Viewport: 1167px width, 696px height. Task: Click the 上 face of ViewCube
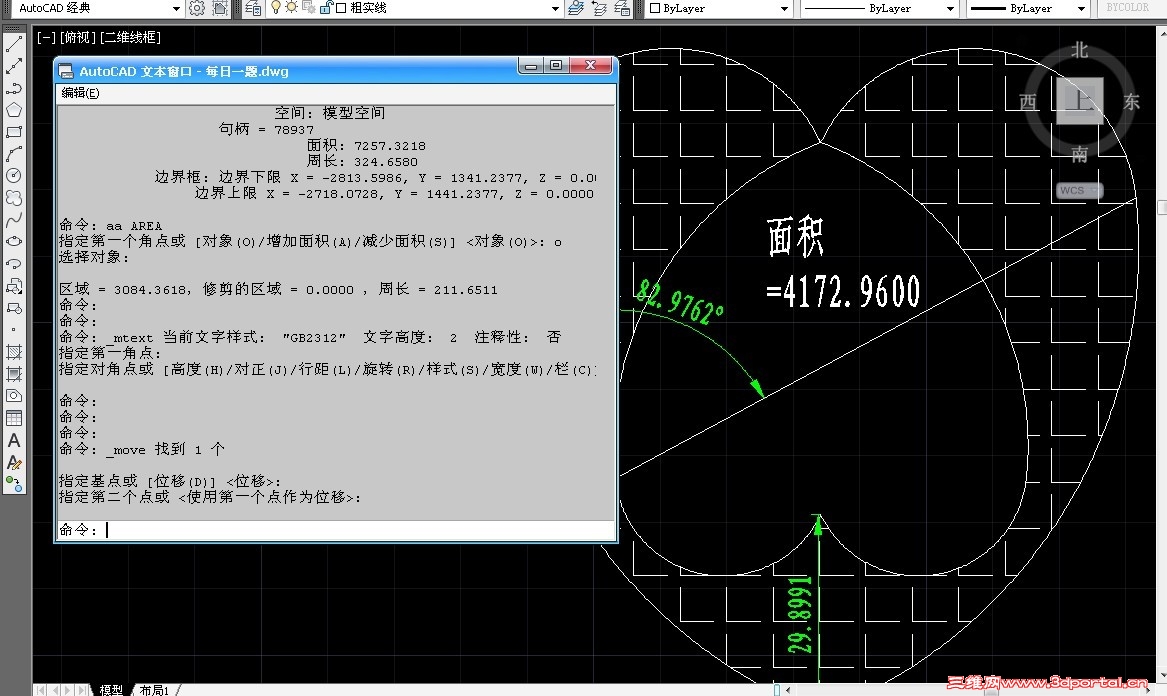[x=1079, y=100]
